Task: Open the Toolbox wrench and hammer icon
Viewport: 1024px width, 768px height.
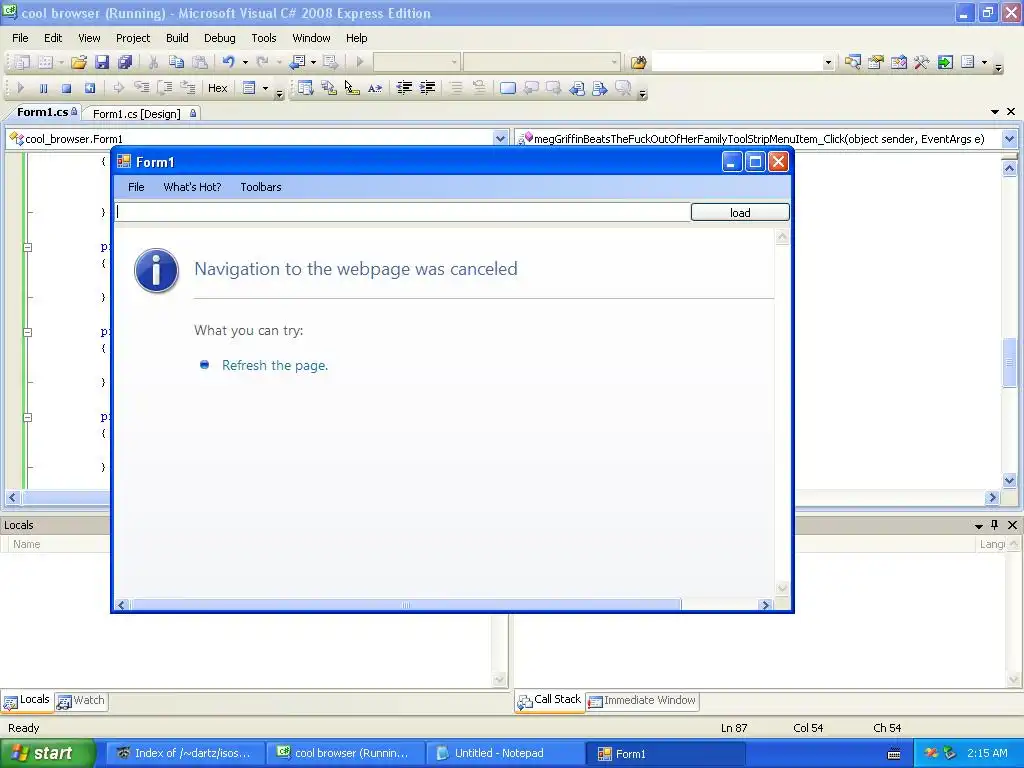Action: (921, 62)
